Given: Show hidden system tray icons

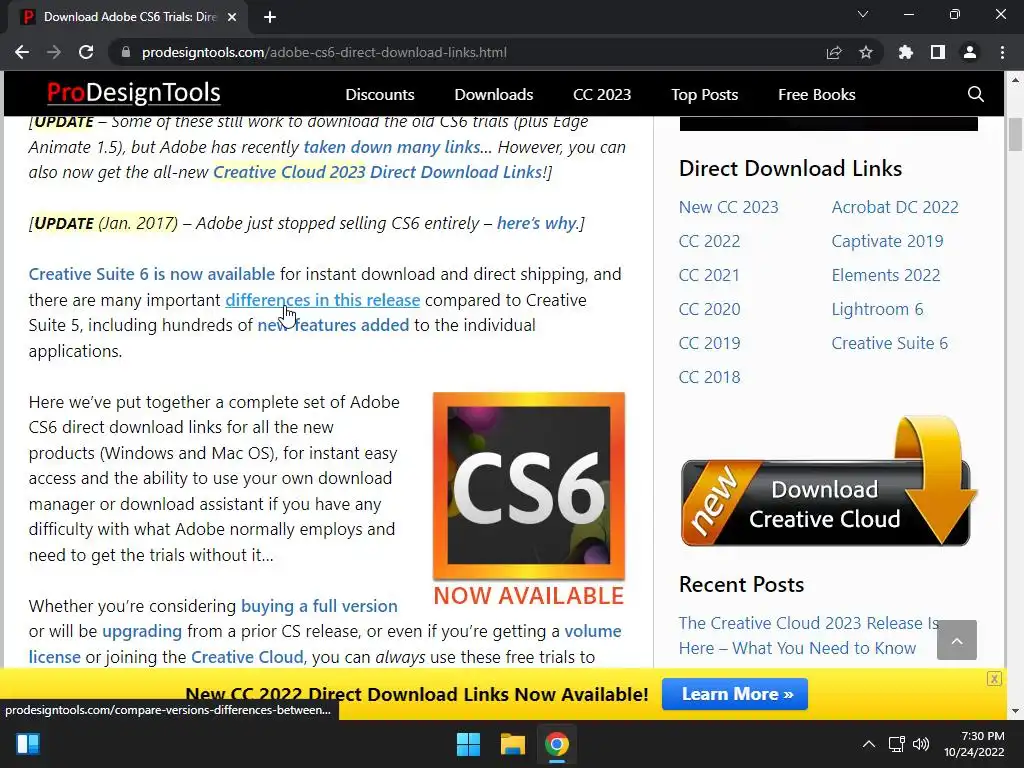Looking at the screenshot, I should click(x=869, y=744).
